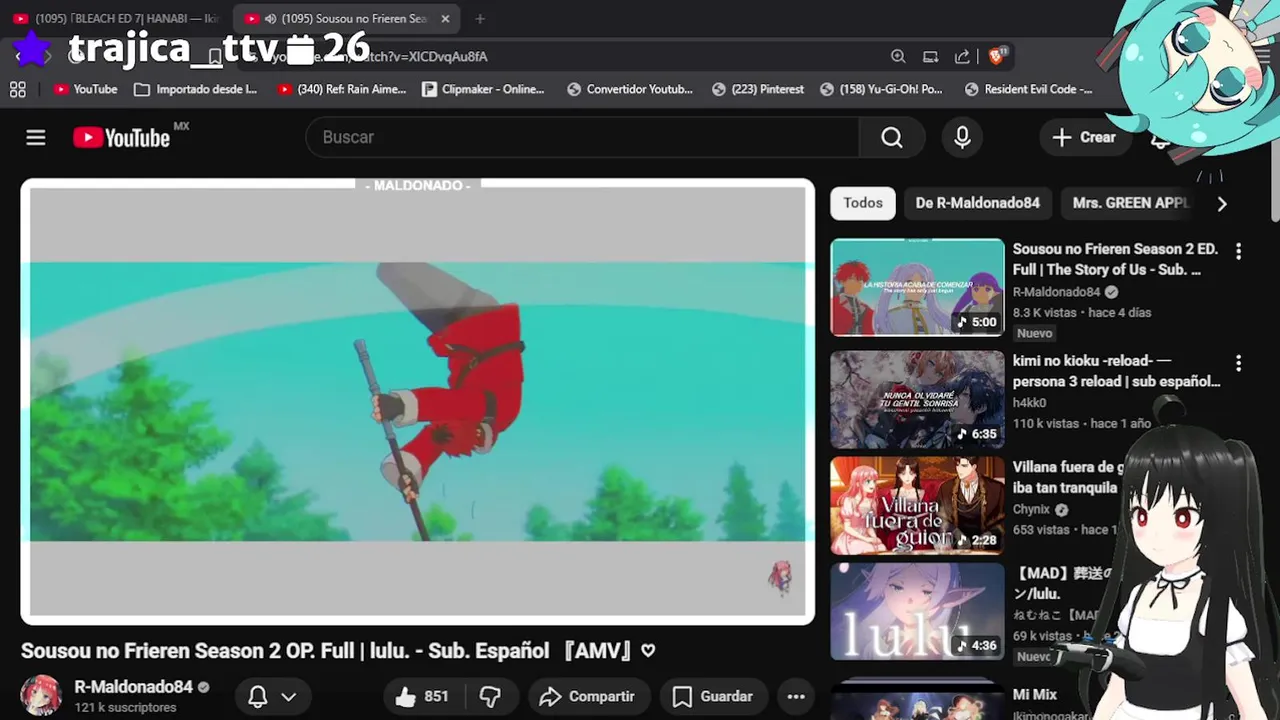Expand the notification bell dropdown arrow
Screen dimensions: 1280x720
289,697
